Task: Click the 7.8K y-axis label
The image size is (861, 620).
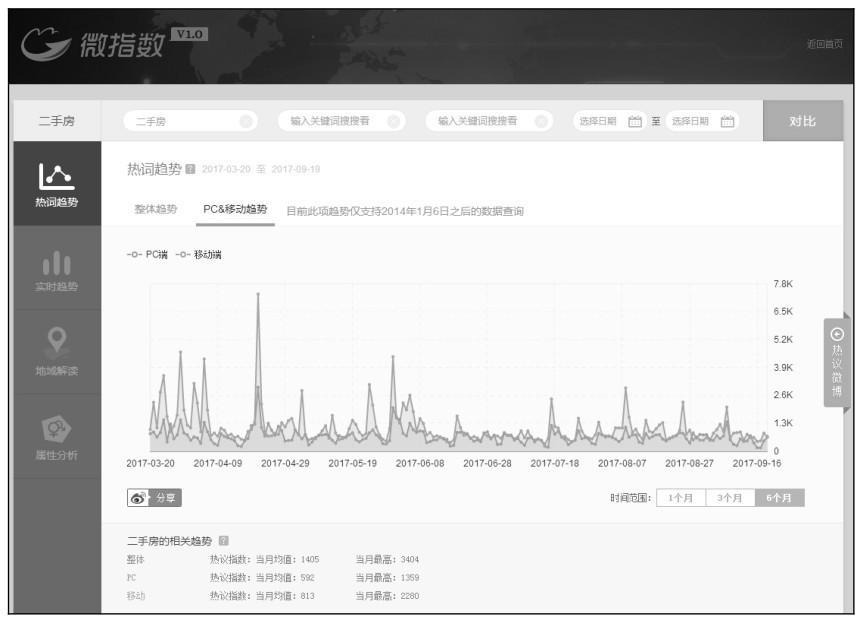Action: pyautogui.click(x=783, y=284)
